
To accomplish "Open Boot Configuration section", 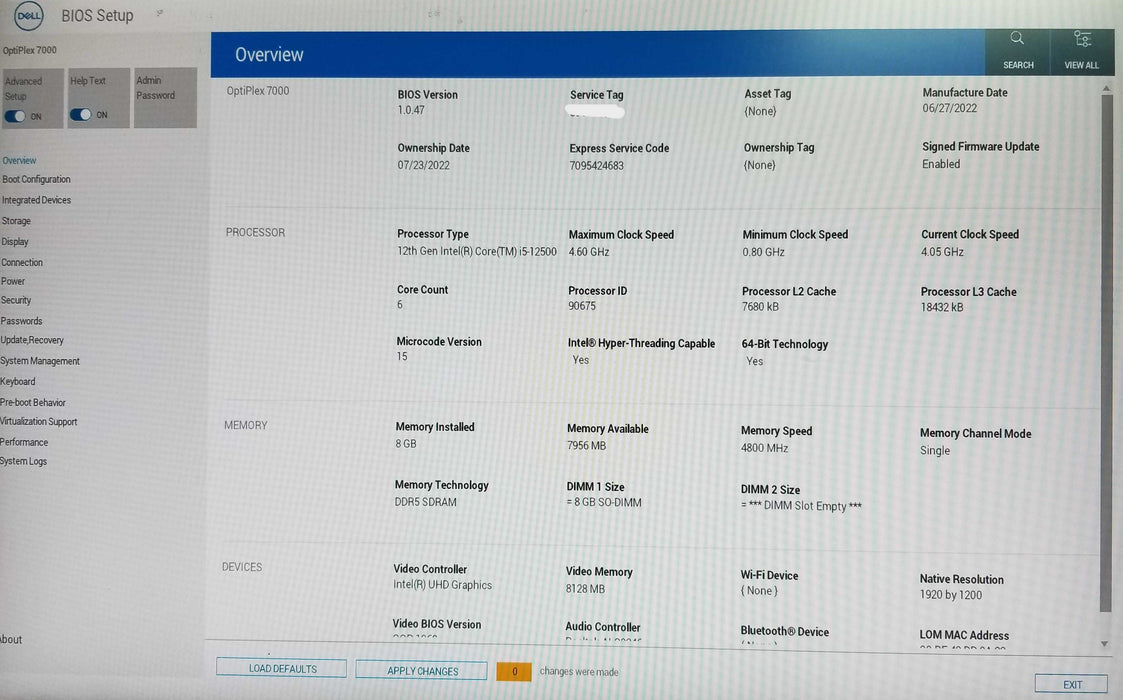I will click(37, 179).
